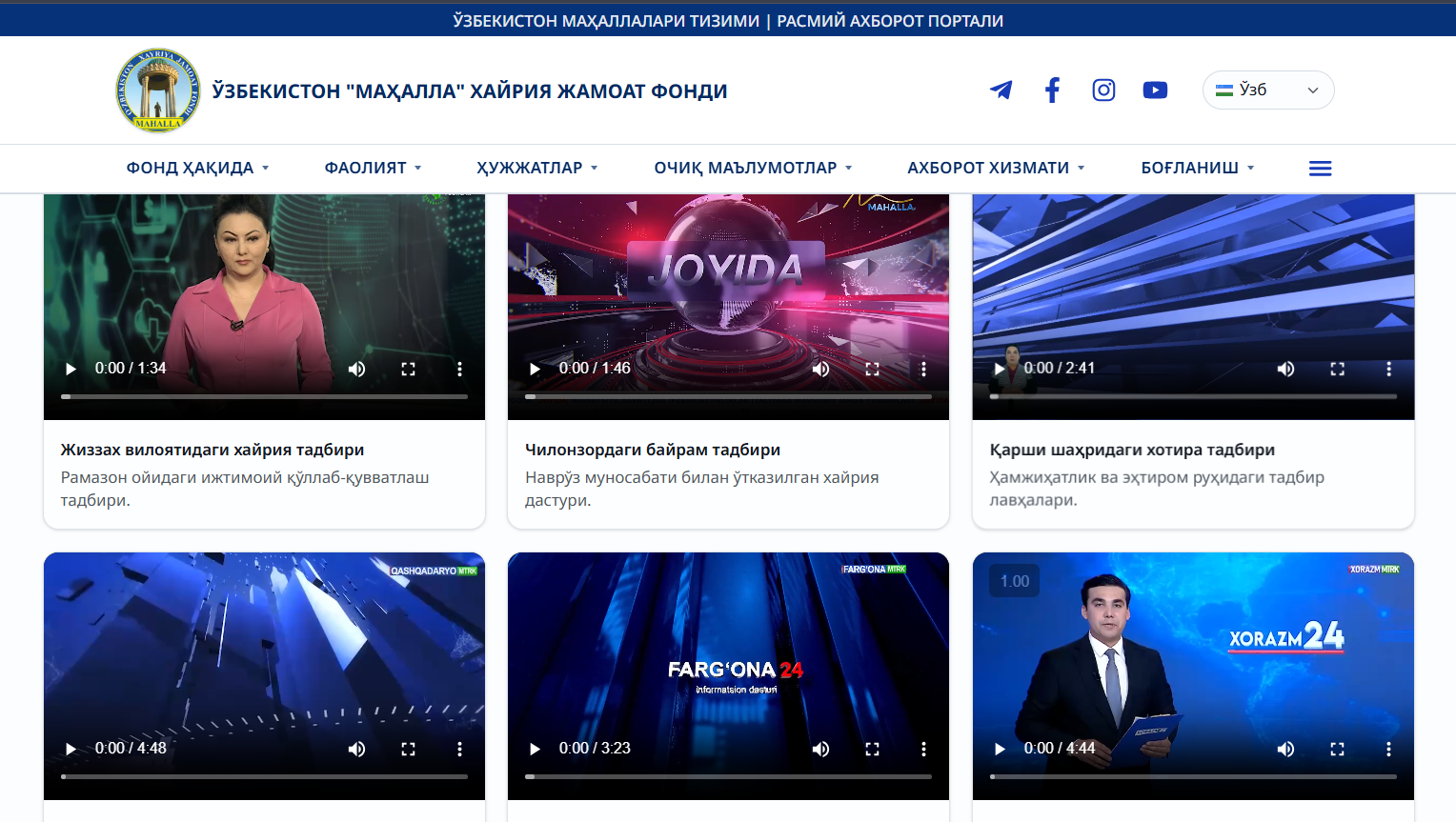Open the Ўзб language dropdown
The height and width of the screenshot is (822, 1456).
pyautogui.click(x=1268, y=90)
